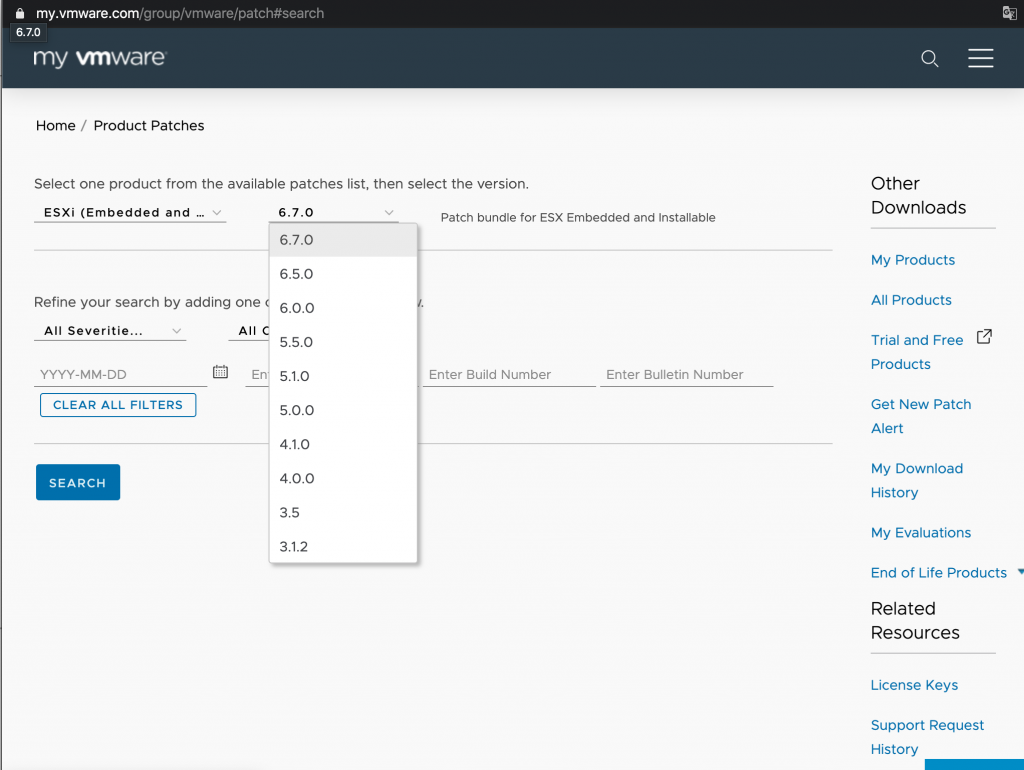The width and height of the screenshot is (1024, 770).
Task: Select version 6.7.0 from the list
Action: coord(343,240)
